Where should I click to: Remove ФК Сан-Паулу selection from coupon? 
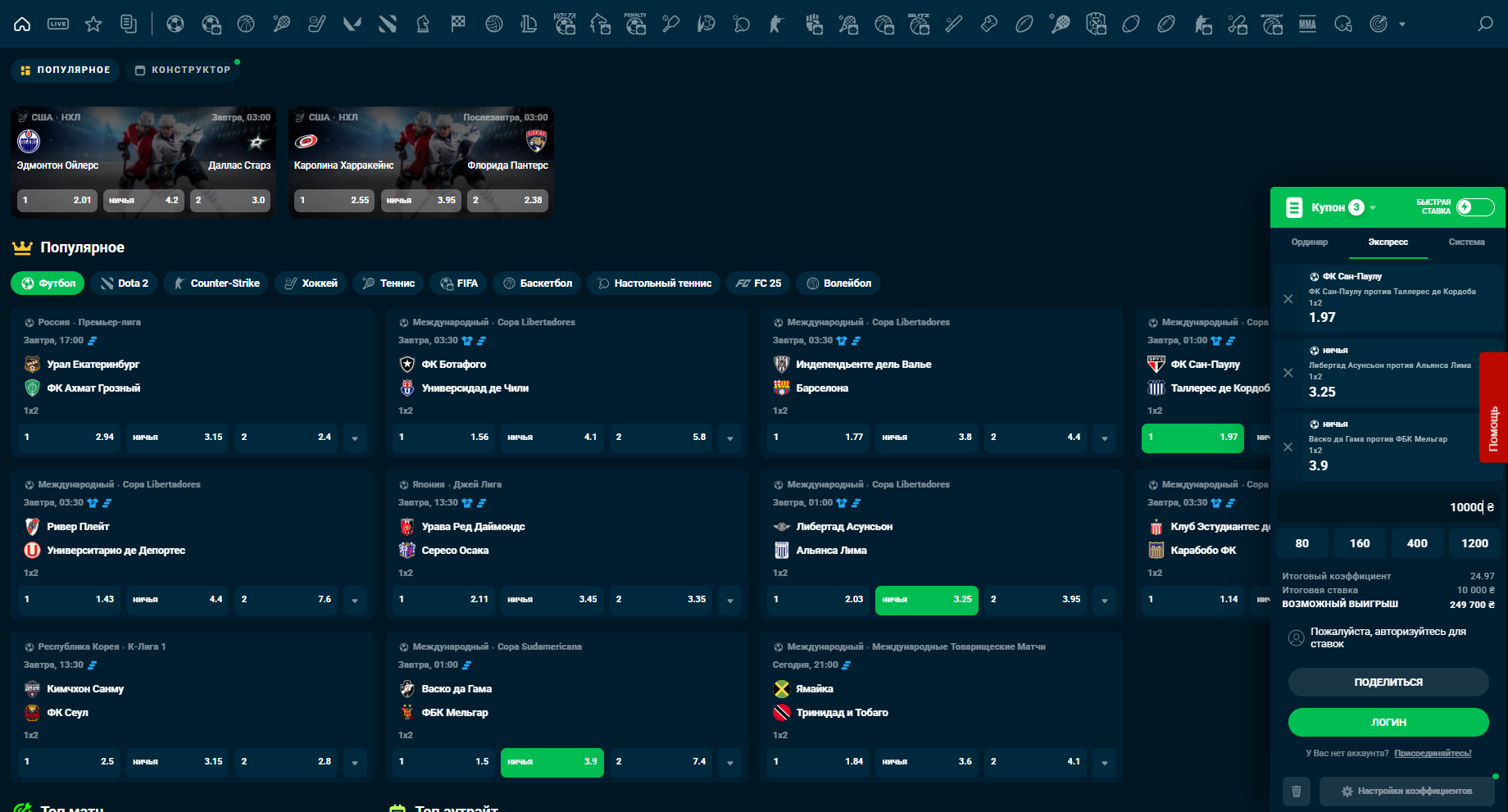pos(1288,299)
